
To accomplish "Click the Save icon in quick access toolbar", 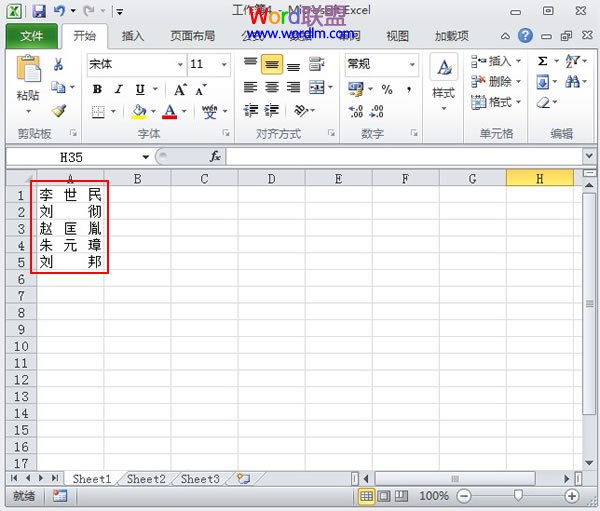I will click(x=39, y=11).
